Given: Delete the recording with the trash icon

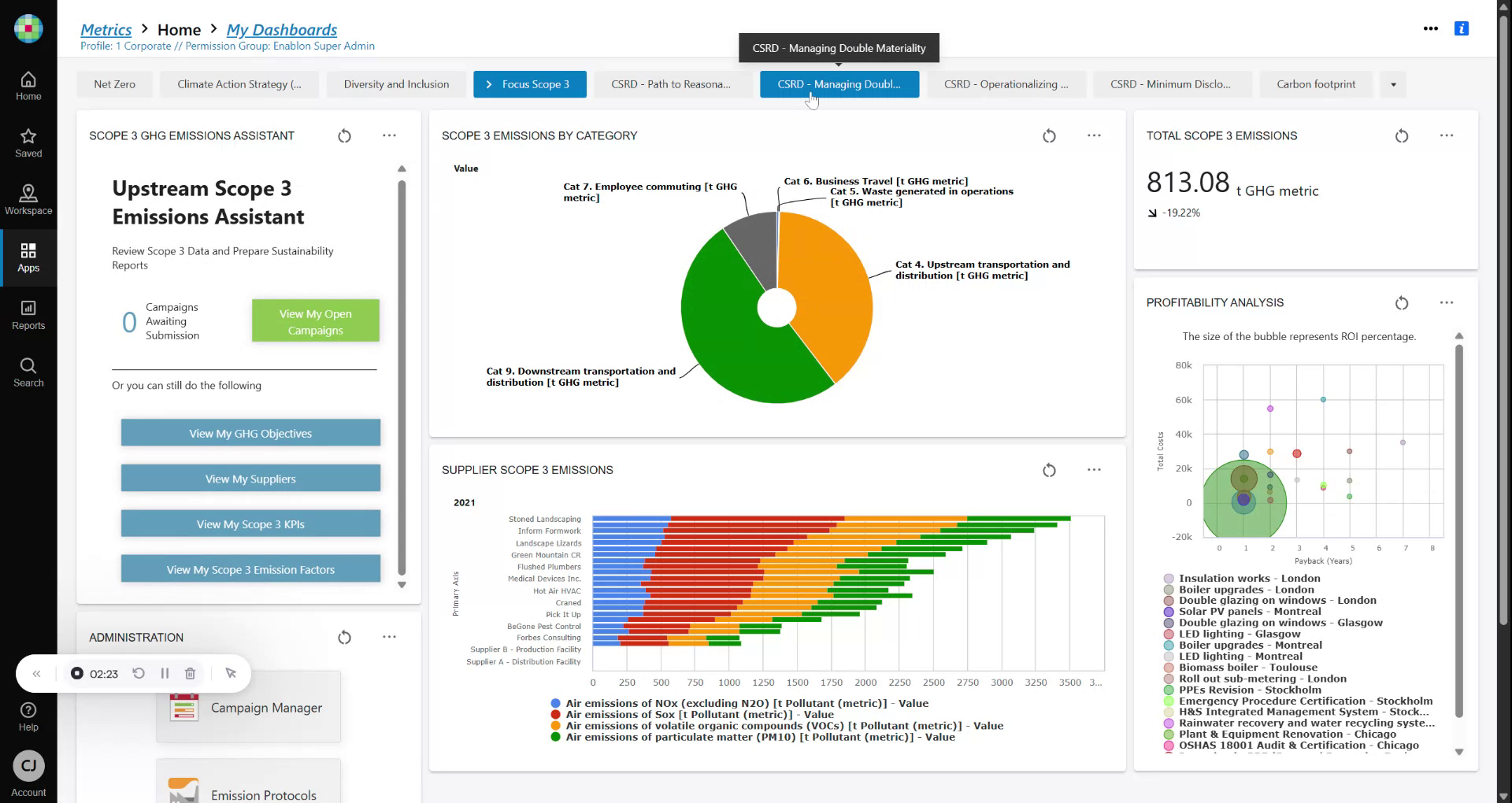Looking at the screenshot, I should pos(190,674).
